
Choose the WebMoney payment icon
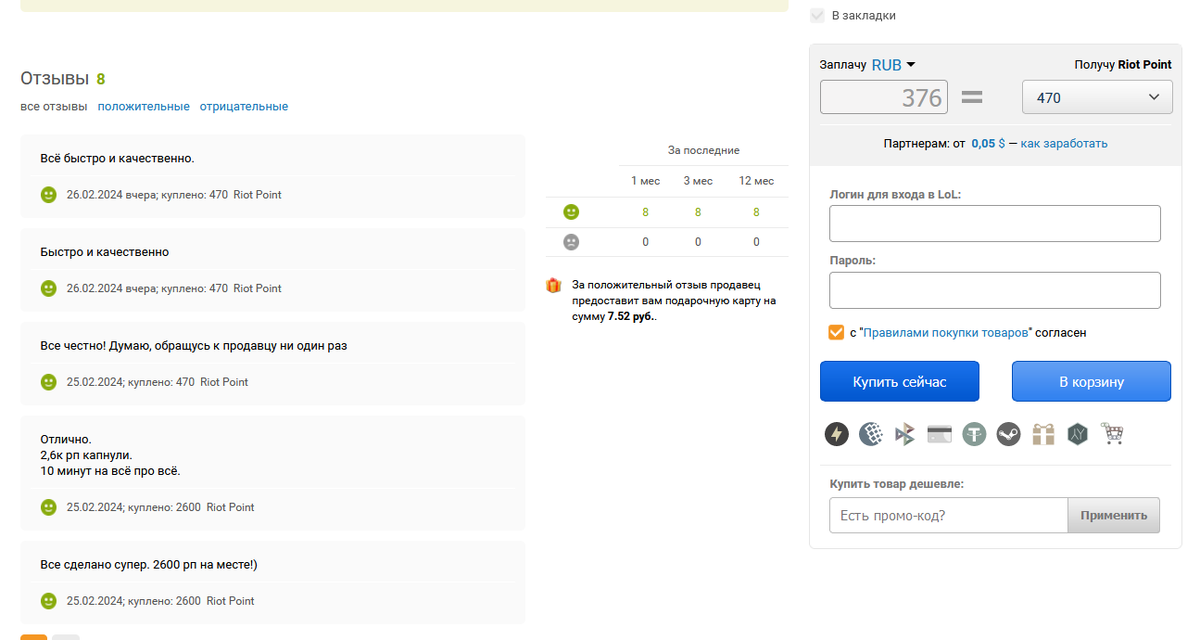871,434
